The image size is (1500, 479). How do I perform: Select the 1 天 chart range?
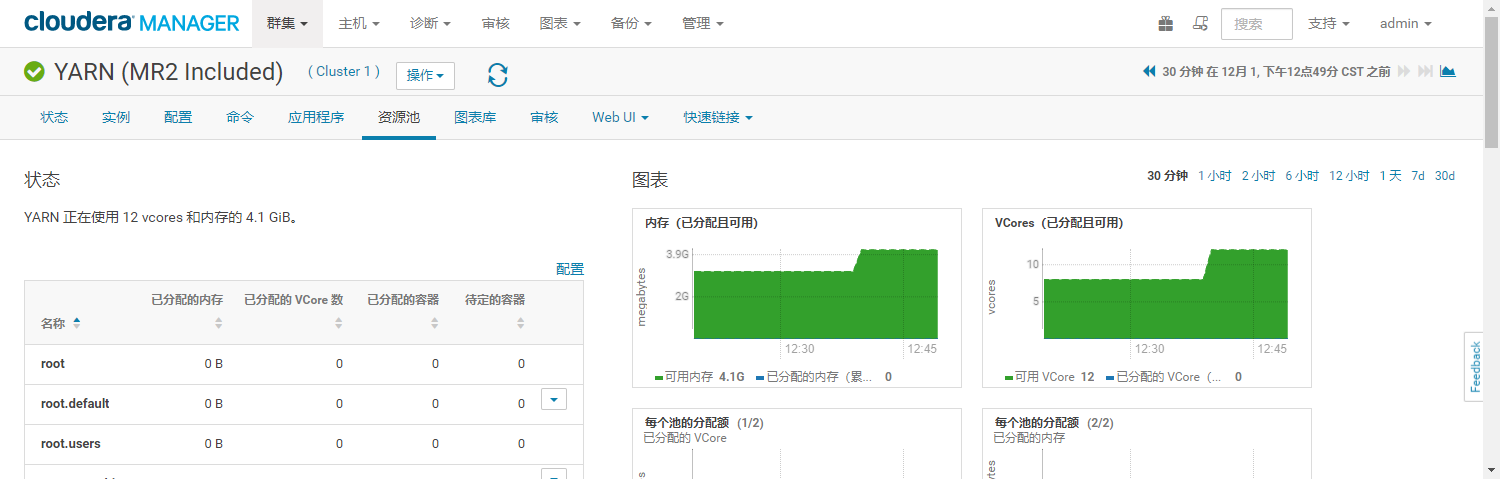(1391, 176)
